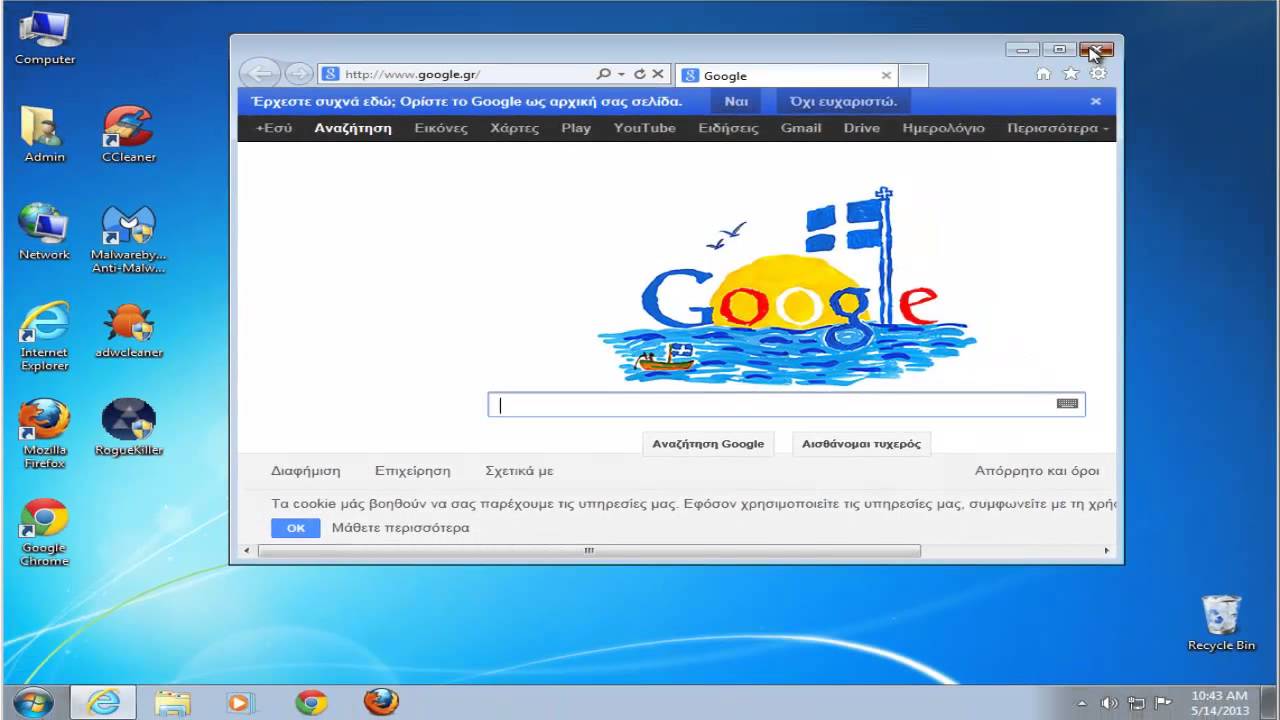The image size is (1280, 720).
Task: Open the Windows Start menu
Action: click(x=33, y=702)
